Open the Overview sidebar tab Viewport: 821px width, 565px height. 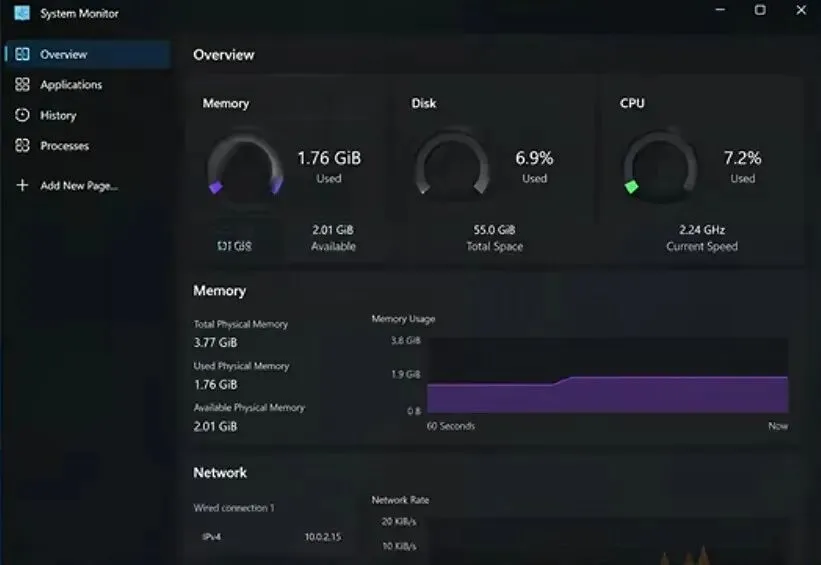click(x=87, y=54)
